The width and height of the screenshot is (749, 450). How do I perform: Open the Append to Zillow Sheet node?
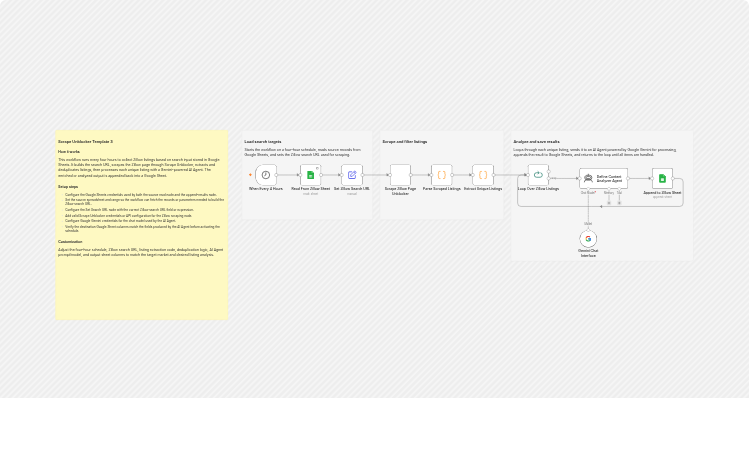662,178
